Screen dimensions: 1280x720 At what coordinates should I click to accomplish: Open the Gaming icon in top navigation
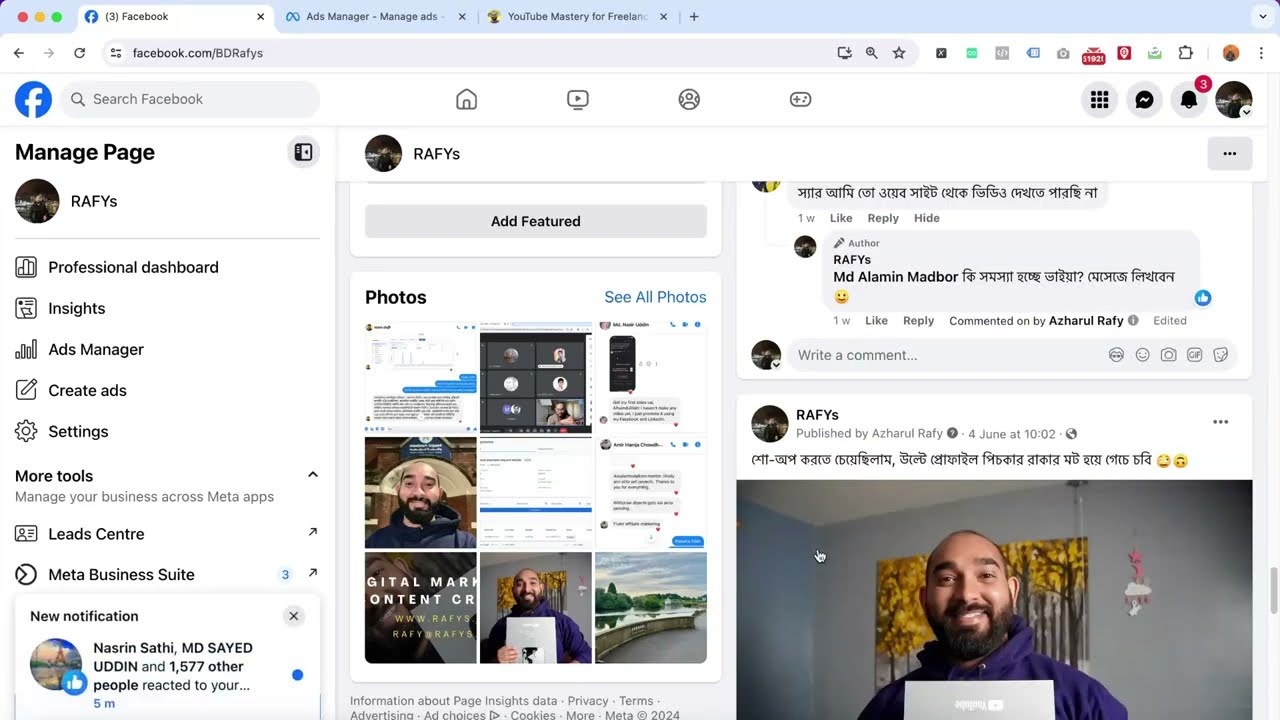click(800, 99)
